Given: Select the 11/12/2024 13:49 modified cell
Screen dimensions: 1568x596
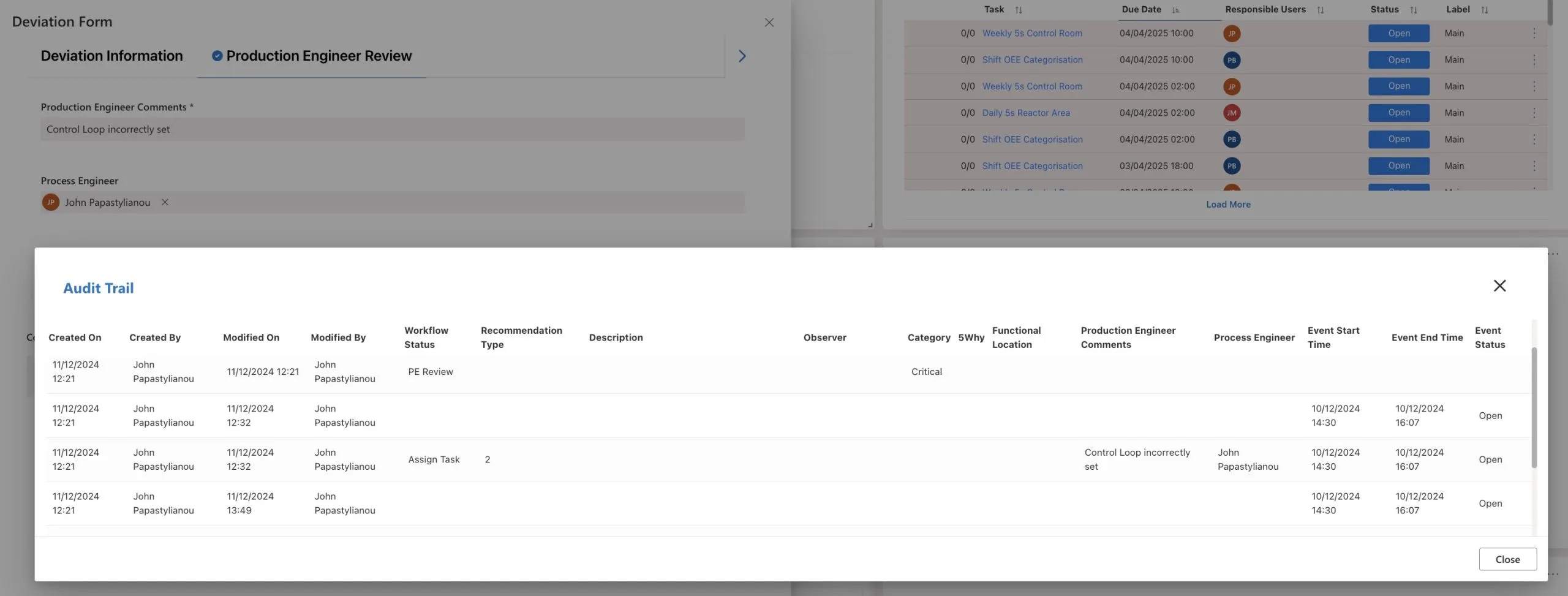Looking at the screenshot, I should coord(250,504).
